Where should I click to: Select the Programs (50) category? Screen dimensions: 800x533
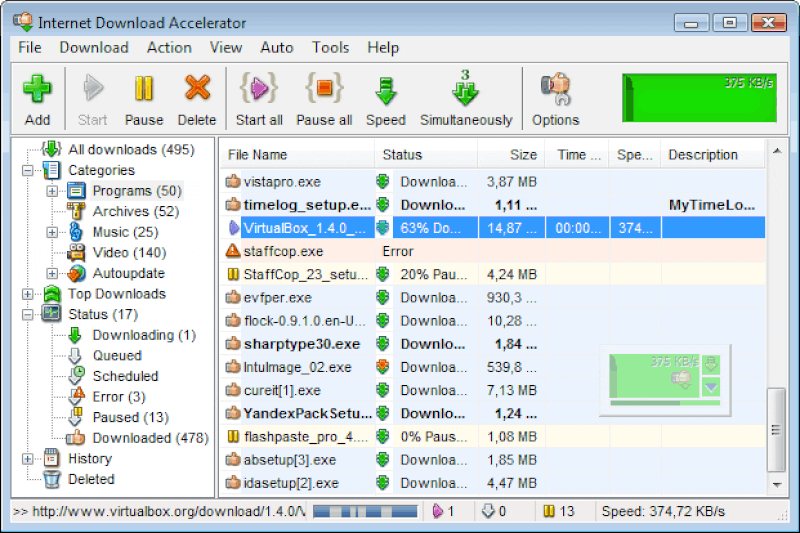pos(137,191)
